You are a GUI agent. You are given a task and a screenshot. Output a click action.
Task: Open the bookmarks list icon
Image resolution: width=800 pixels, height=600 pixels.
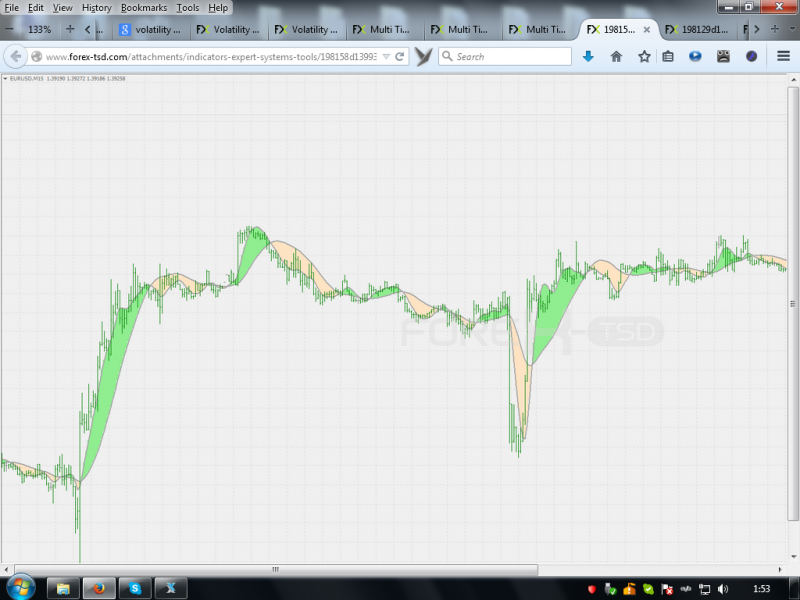pos(668,56)
